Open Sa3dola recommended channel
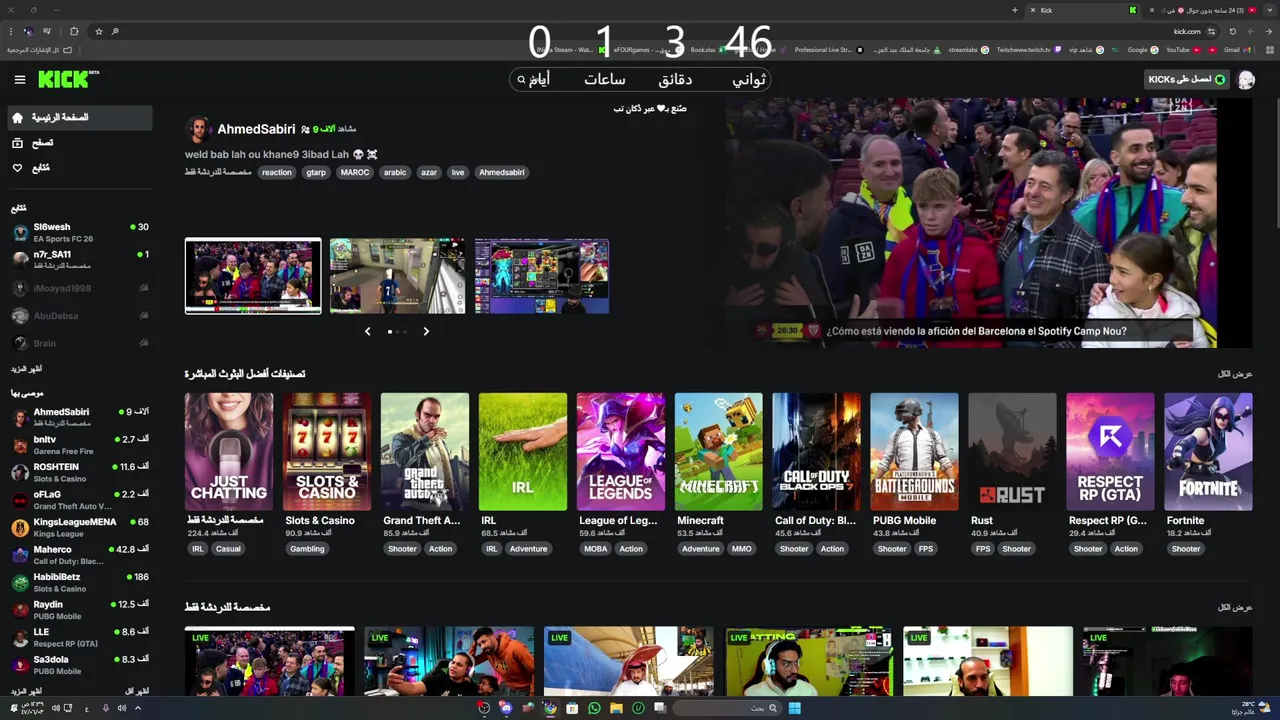 point(80,665)
